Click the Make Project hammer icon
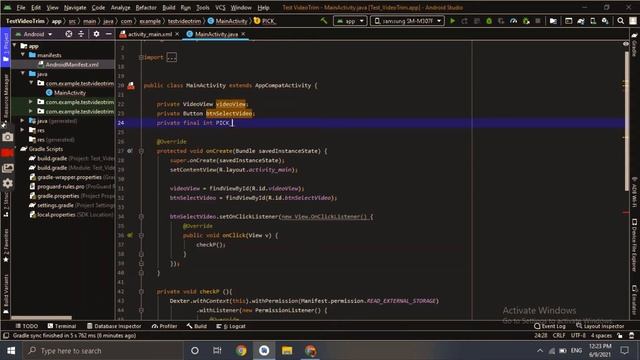640x360 pixels. click(x=324, y=21)
